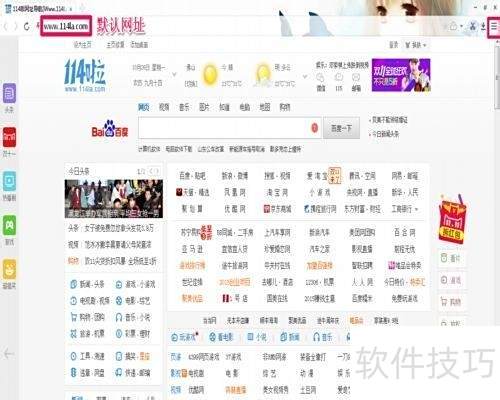Open the today's headline news thumbnail

[114, 199]
